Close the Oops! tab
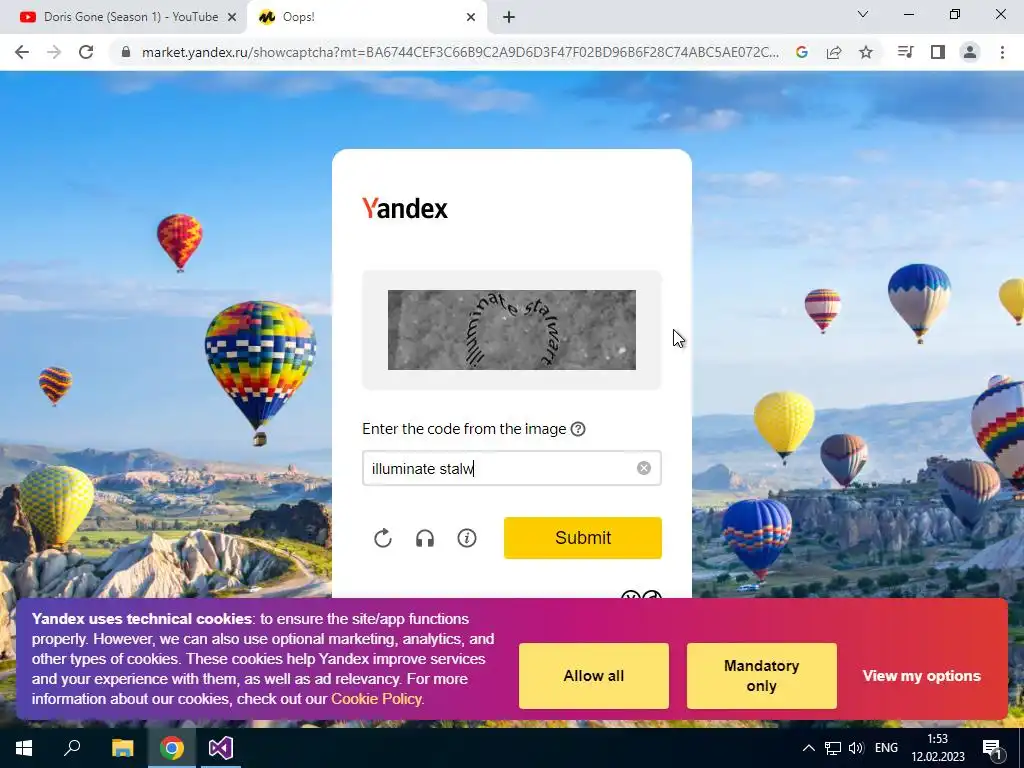Viewport: 1024px width, 768px height. tap(471, 17)
